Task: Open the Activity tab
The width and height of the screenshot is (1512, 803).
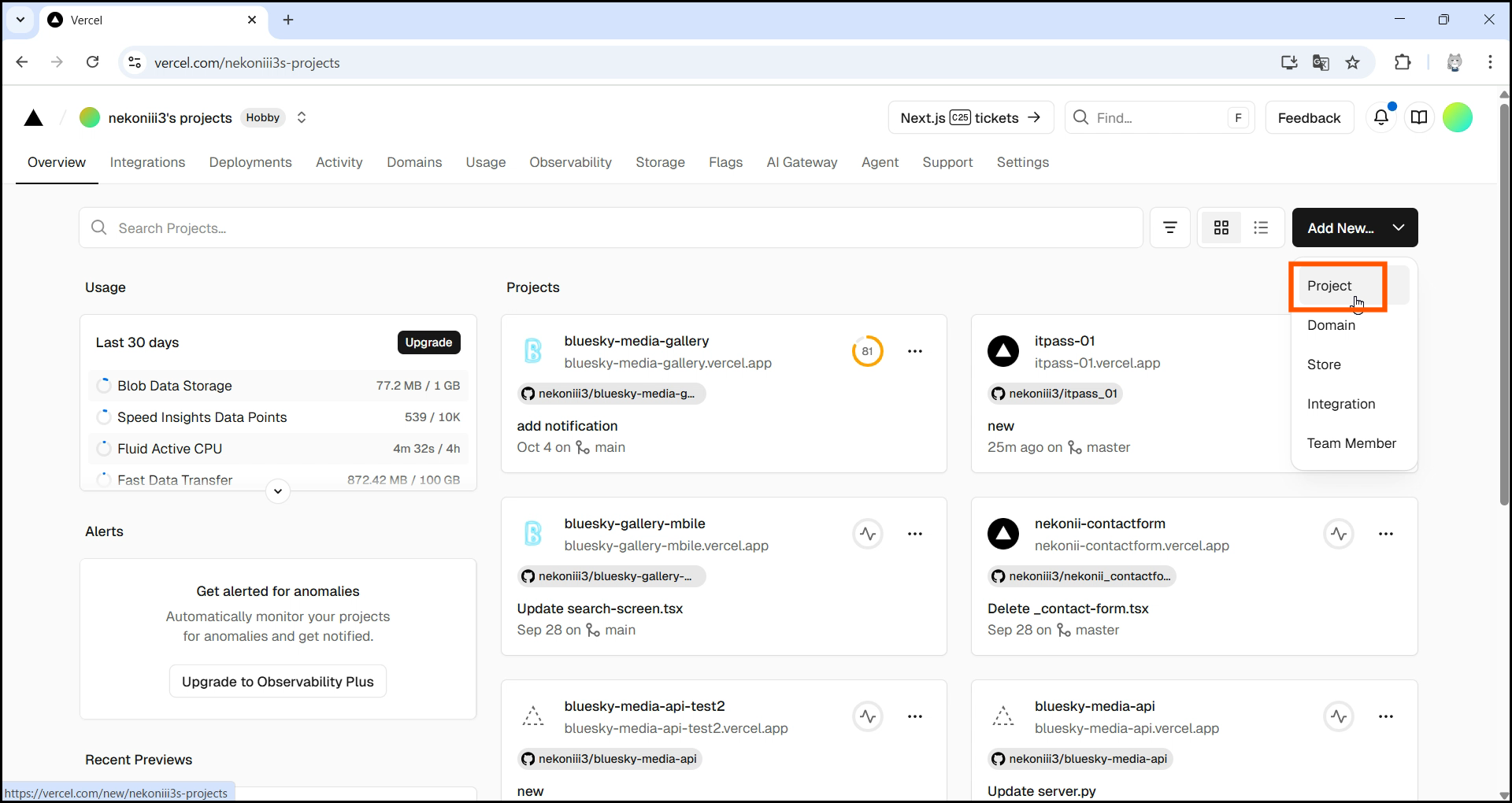Action: [339, 162]
